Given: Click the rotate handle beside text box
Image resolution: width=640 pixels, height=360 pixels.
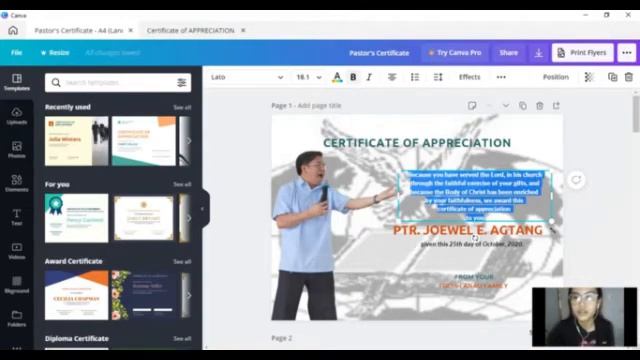Looking at the screenshot, I should [576, 180].
